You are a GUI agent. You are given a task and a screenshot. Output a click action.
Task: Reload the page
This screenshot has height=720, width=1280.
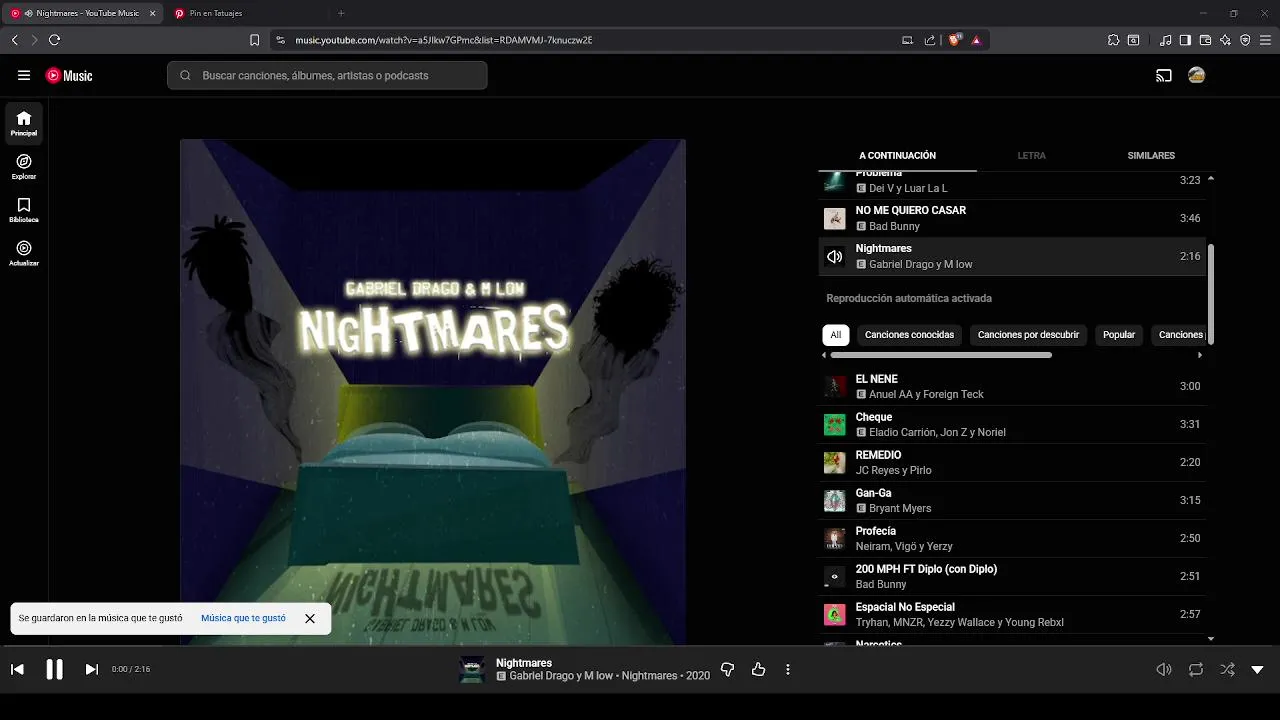pos(55,40)
